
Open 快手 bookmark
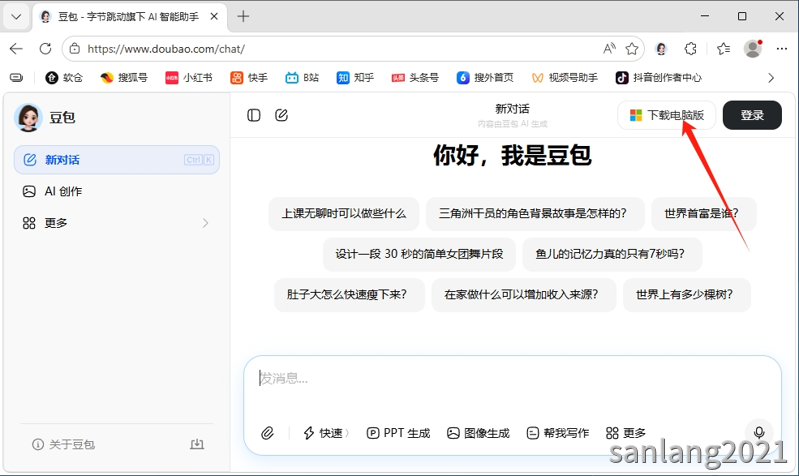(249, 77)
